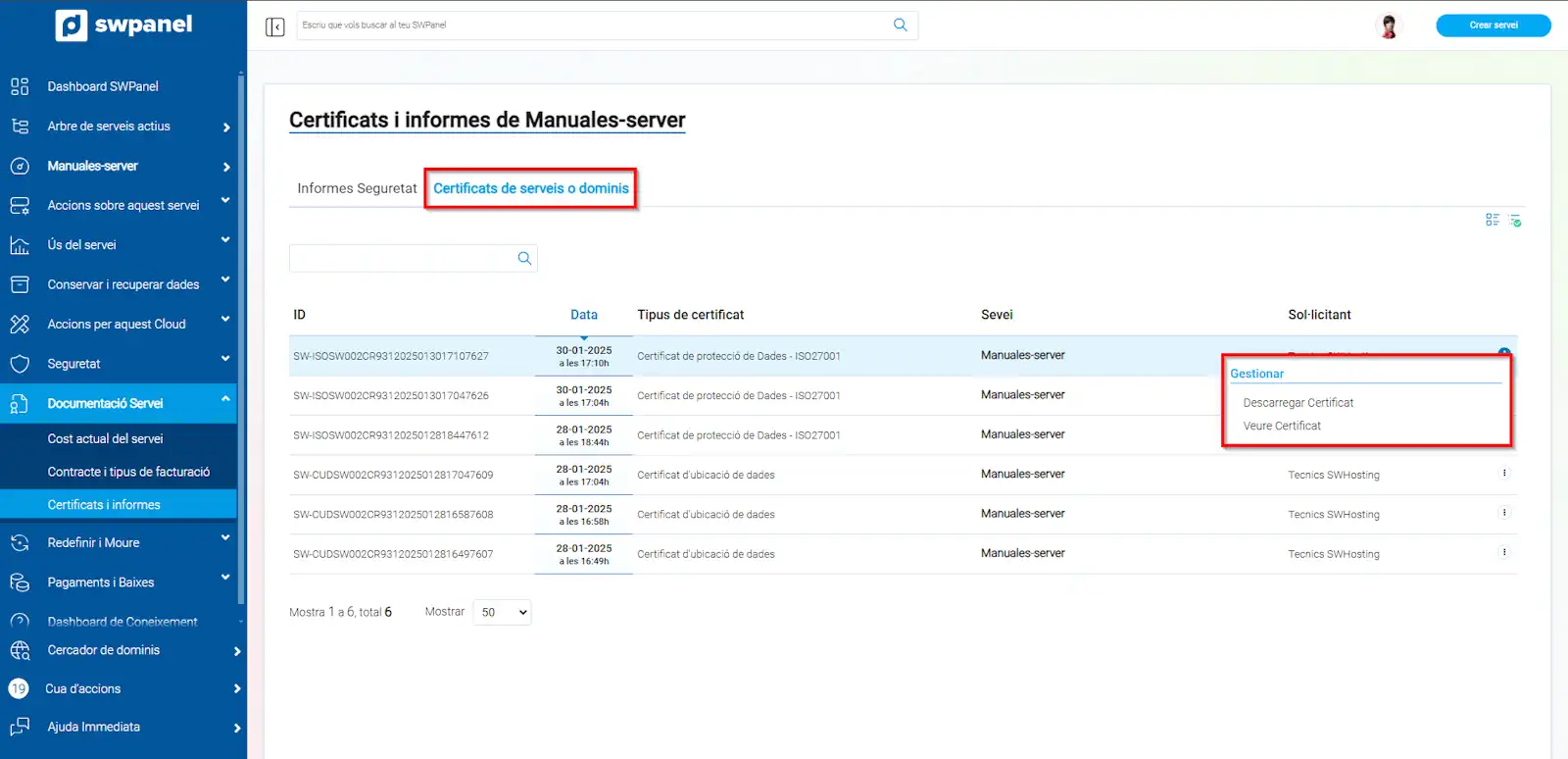The image size is (1568, 759).
Task: Open options menu for row SW-CUDSW002CR9312025012816497607
Action: click(1504, 552)
